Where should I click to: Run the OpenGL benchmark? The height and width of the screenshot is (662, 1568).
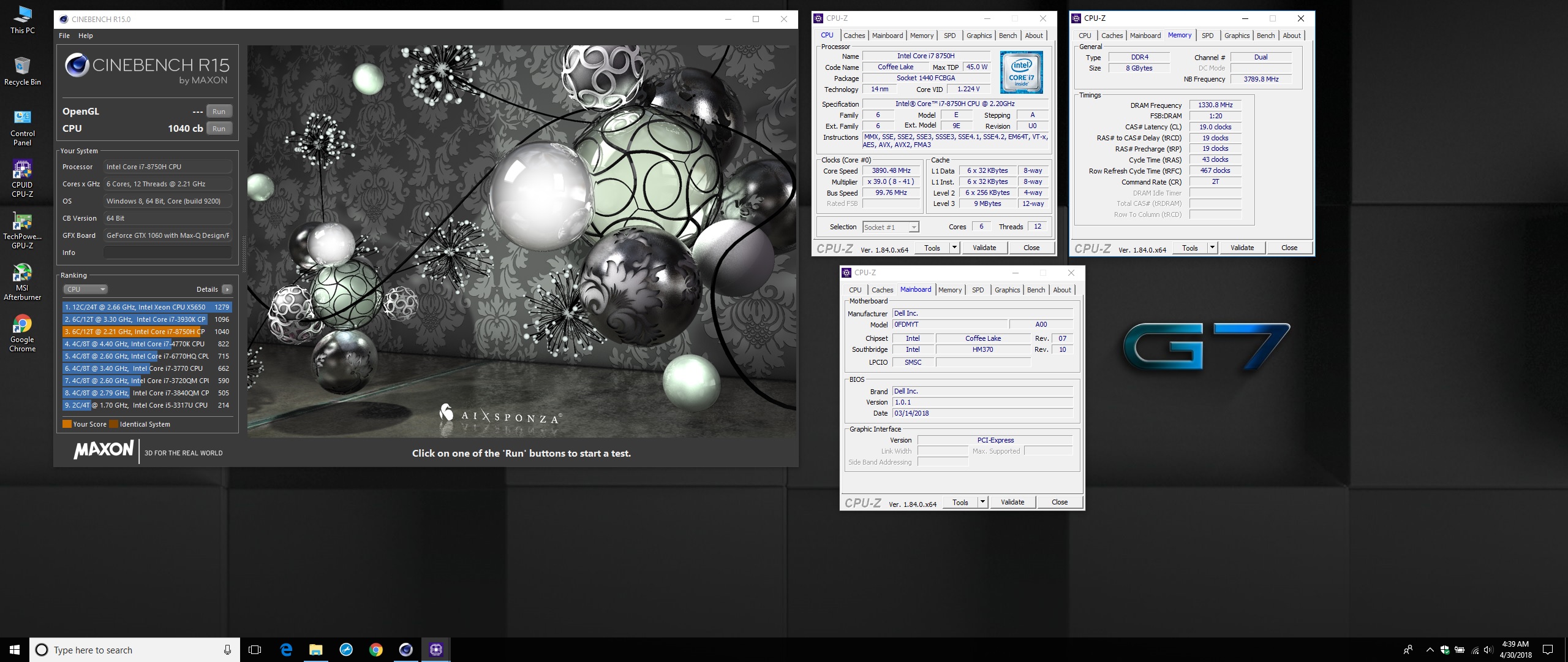coord(219,112)
